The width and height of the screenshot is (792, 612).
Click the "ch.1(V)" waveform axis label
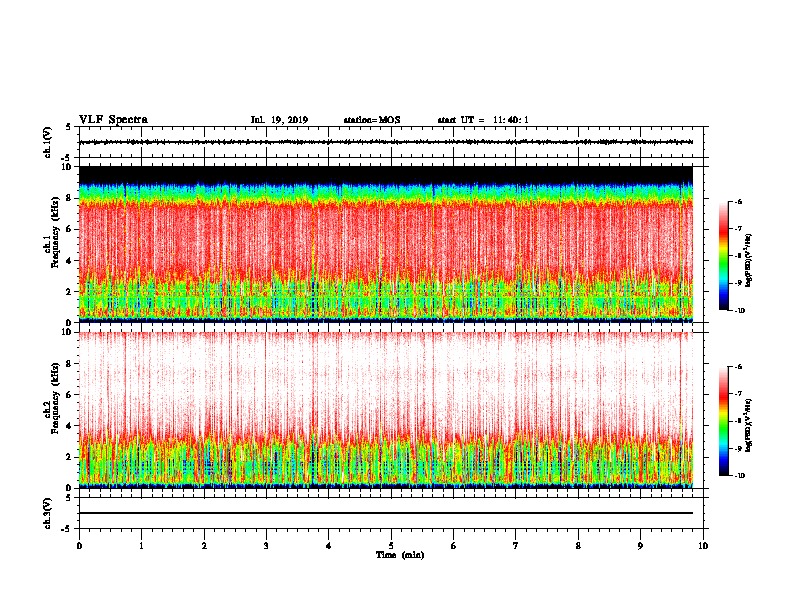pos(48,142)
